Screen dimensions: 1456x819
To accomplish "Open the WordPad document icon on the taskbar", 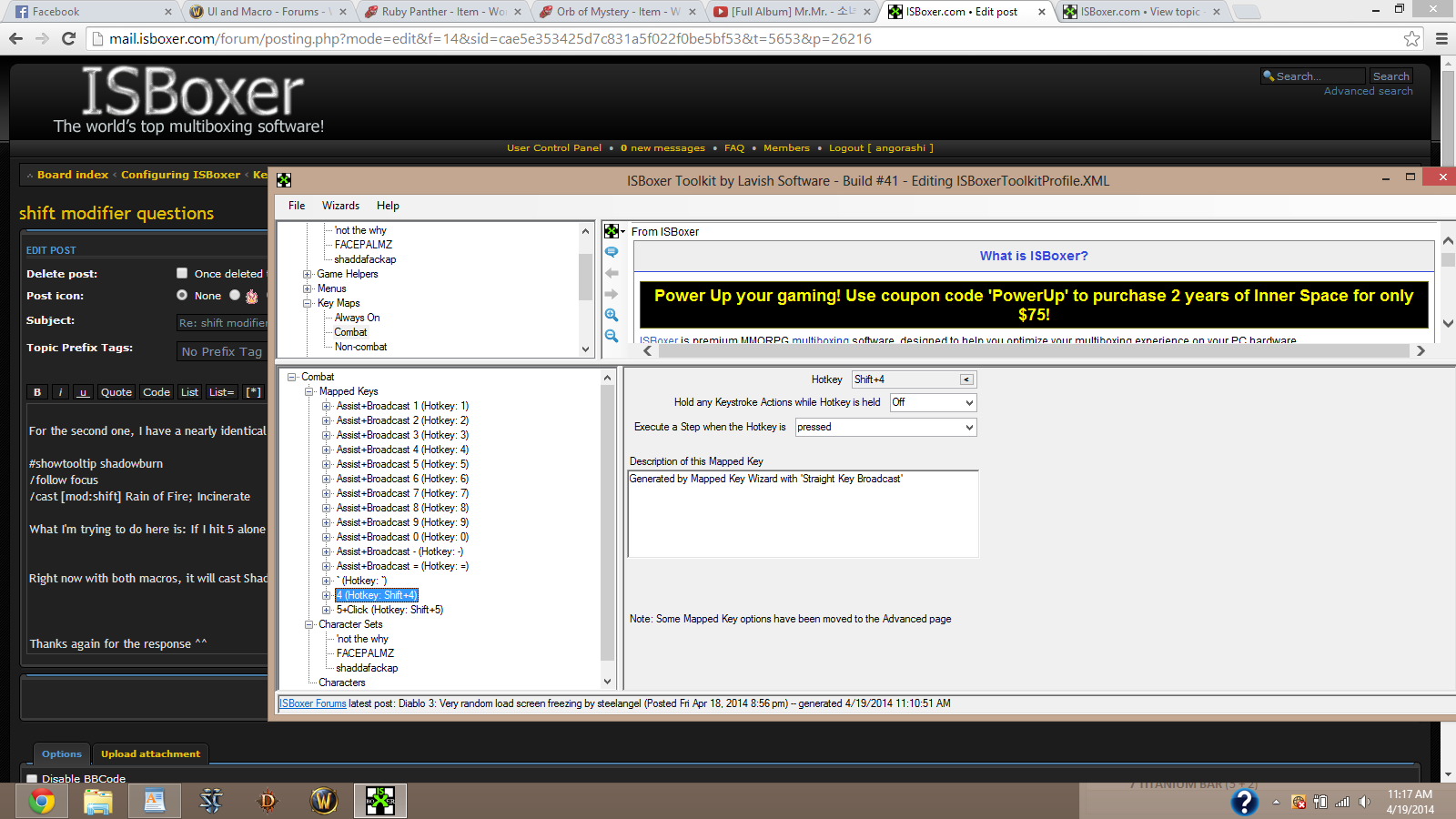I will (x=155, y=801).
